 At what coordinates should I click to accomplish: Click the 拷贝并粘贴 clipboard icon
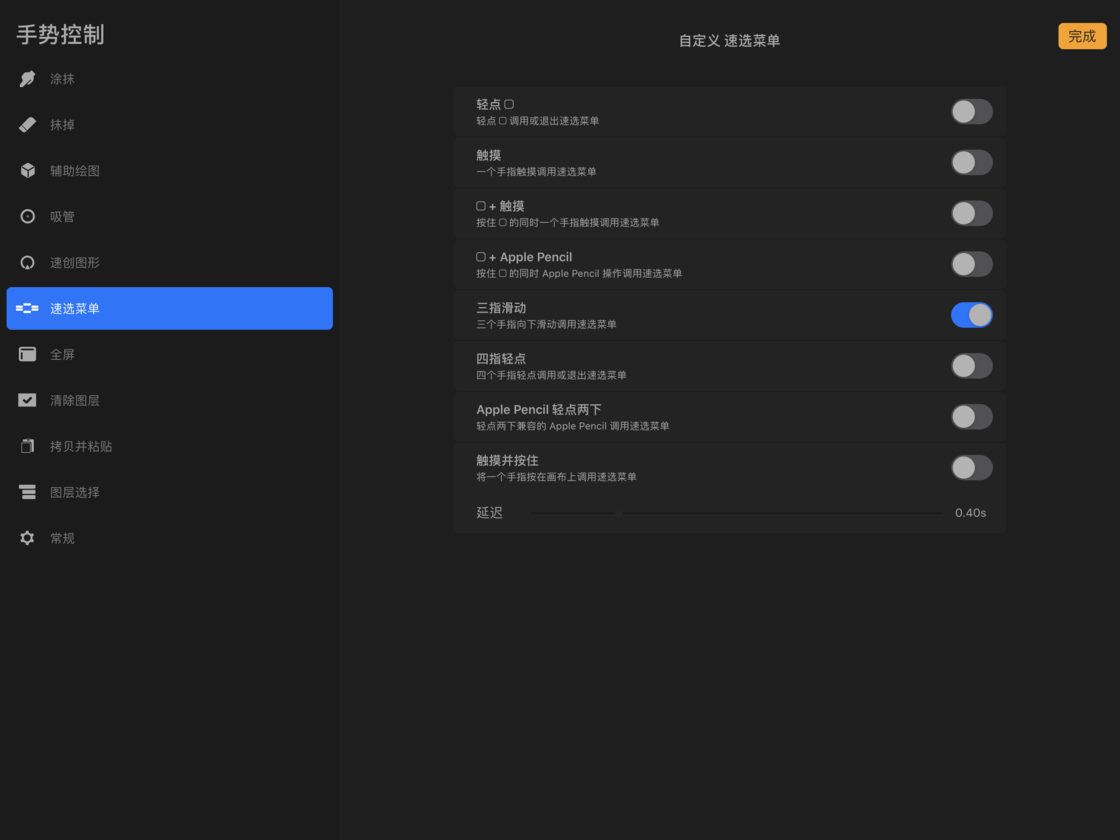[x=28, y=446]
